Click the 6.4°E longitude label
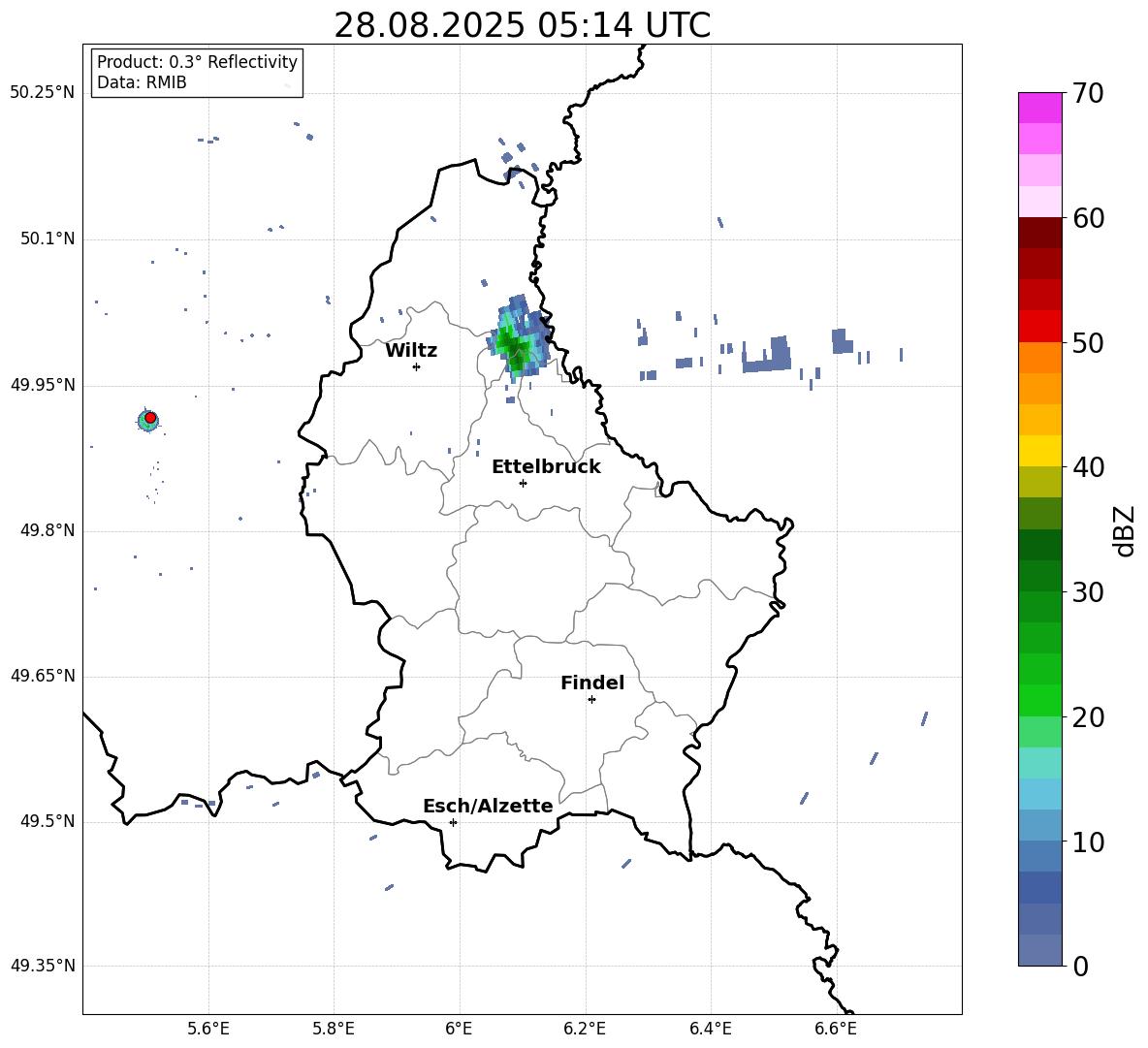The width and height of the screenshot is (1148, 1048). (x=710, y=1029)
